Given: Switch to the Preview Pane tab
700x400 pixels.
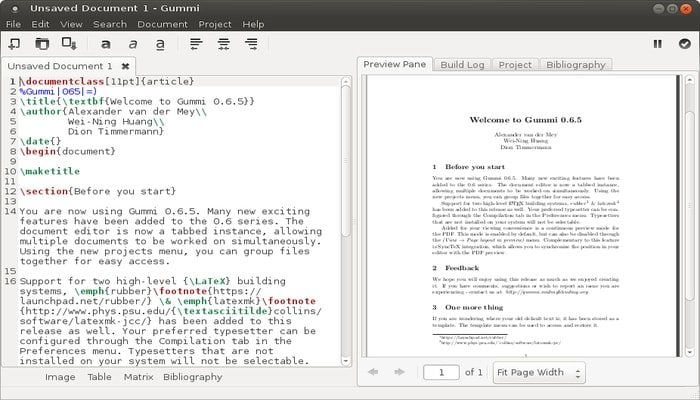Looking at the screenshot, I should tap(395, 64).
